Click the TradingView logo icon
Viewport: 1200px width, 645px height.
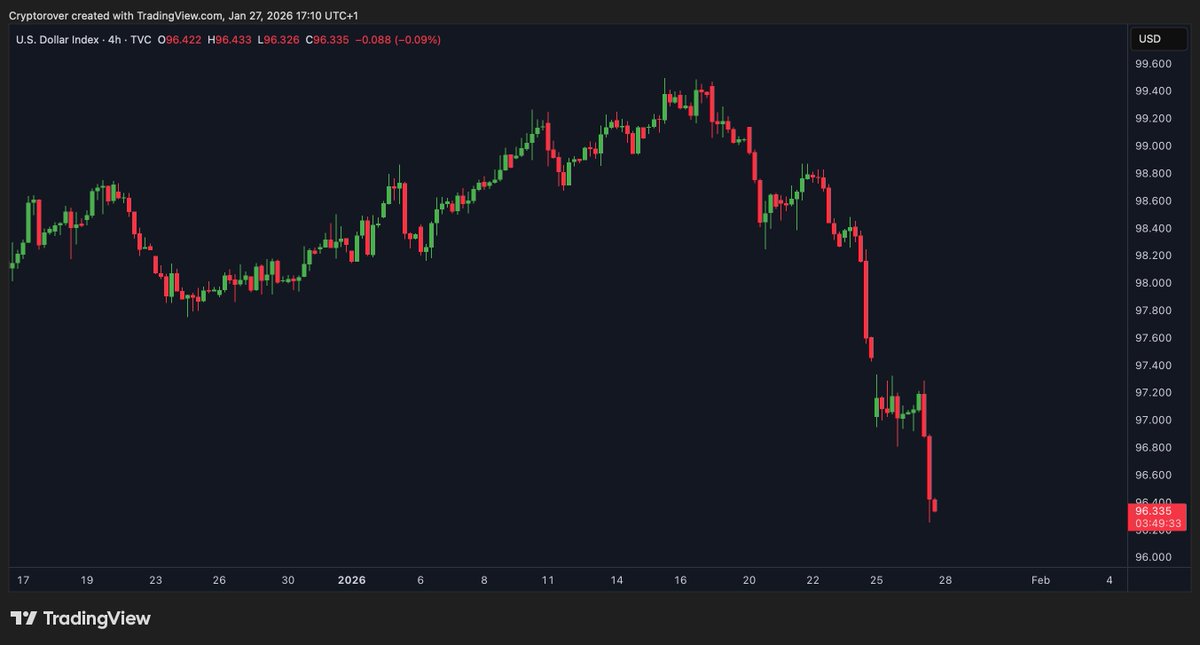(x=23, y=619)
